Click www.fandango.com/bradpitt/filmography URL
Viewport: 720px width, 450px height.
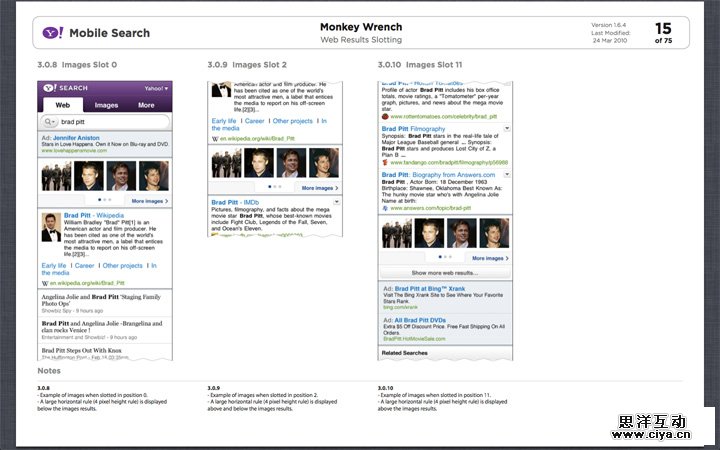(x=449, y=163)
